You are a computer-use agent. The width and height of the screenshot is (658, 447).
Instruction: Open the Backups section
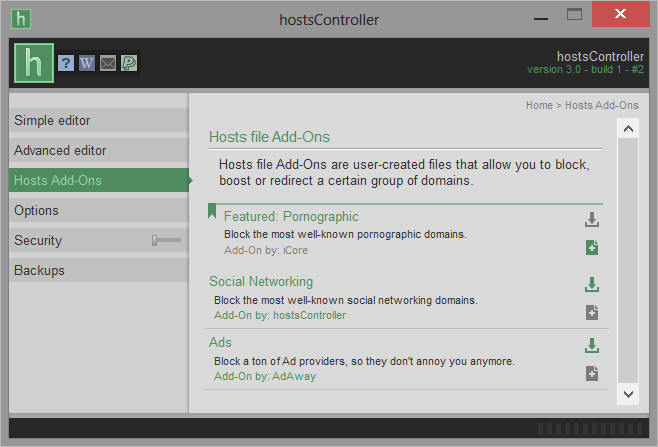click(x=99, y=270)
